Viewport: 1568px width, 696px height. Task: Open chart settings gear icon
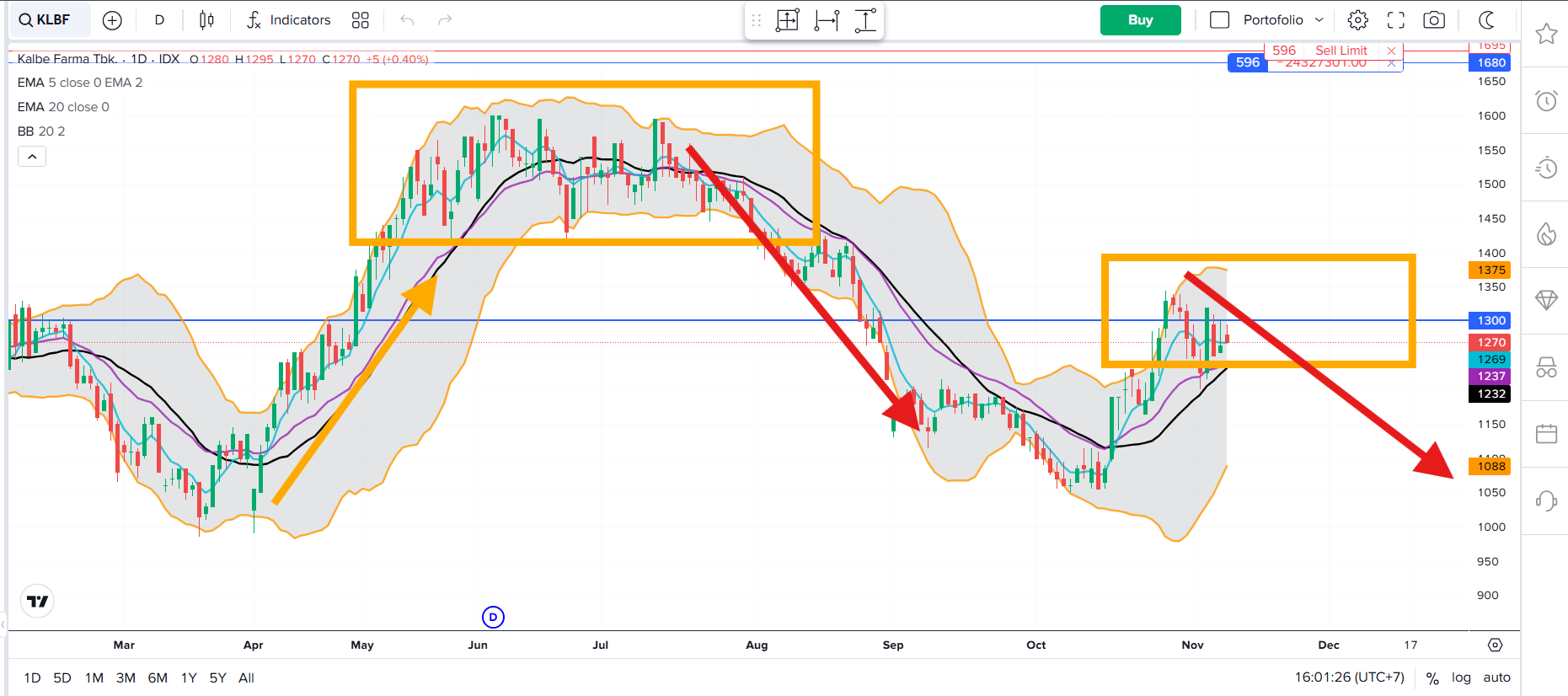point(1357,20)
